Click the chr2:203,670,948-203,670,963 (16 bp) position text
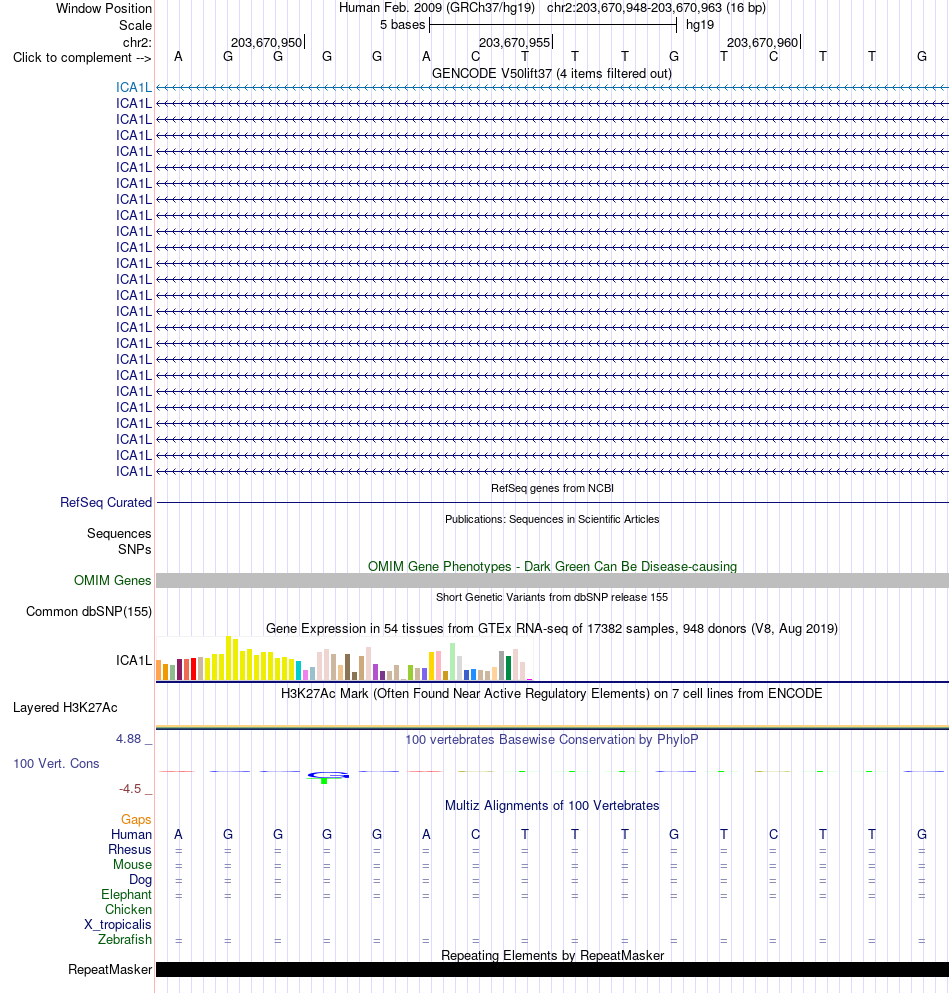Screen dimensions: 950x993 click(656, 8)
